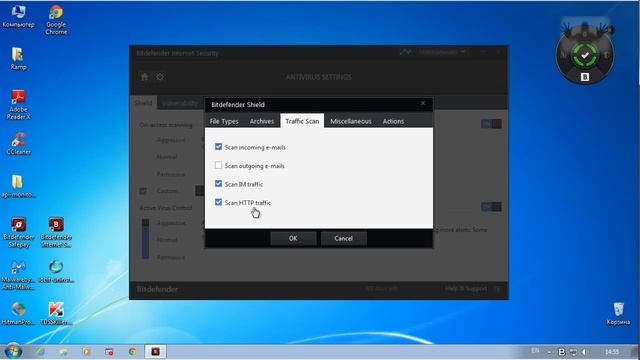The image size is (640, 360).
Task: Select the Корзина recycle bin icon
Action: [618, 313]
